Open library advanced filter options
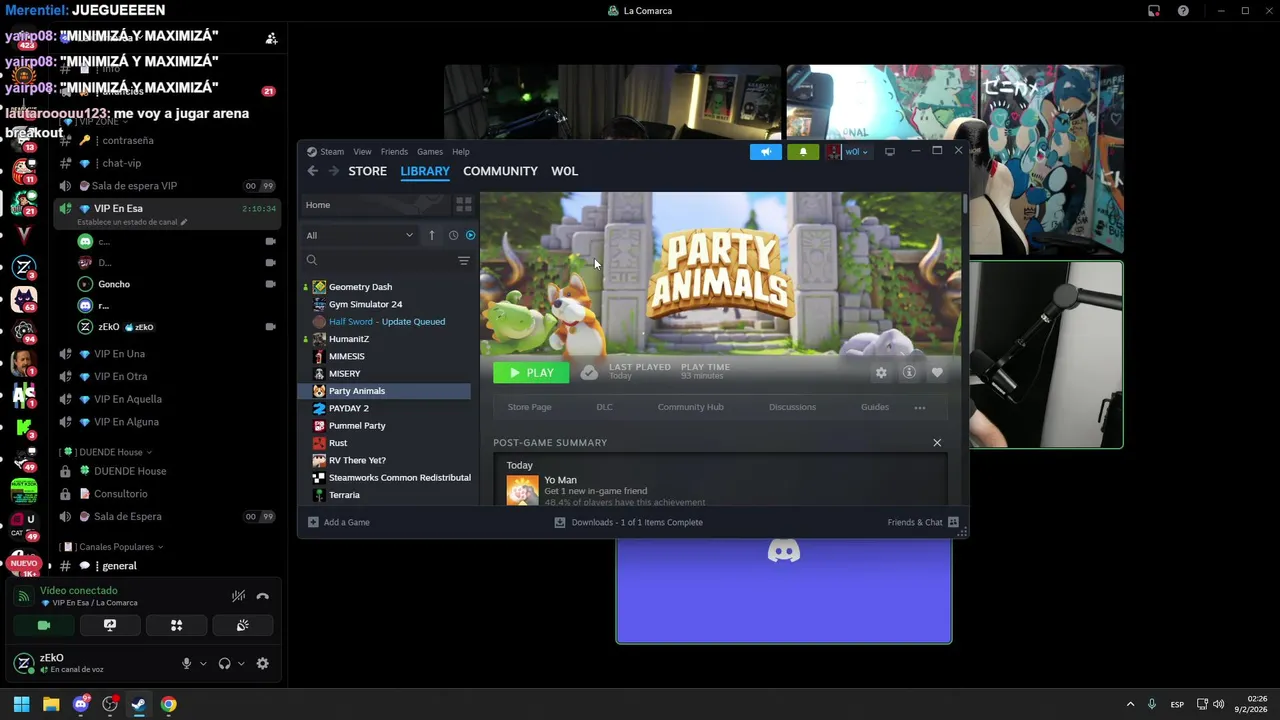1280x720 pixels. point(464,261)
